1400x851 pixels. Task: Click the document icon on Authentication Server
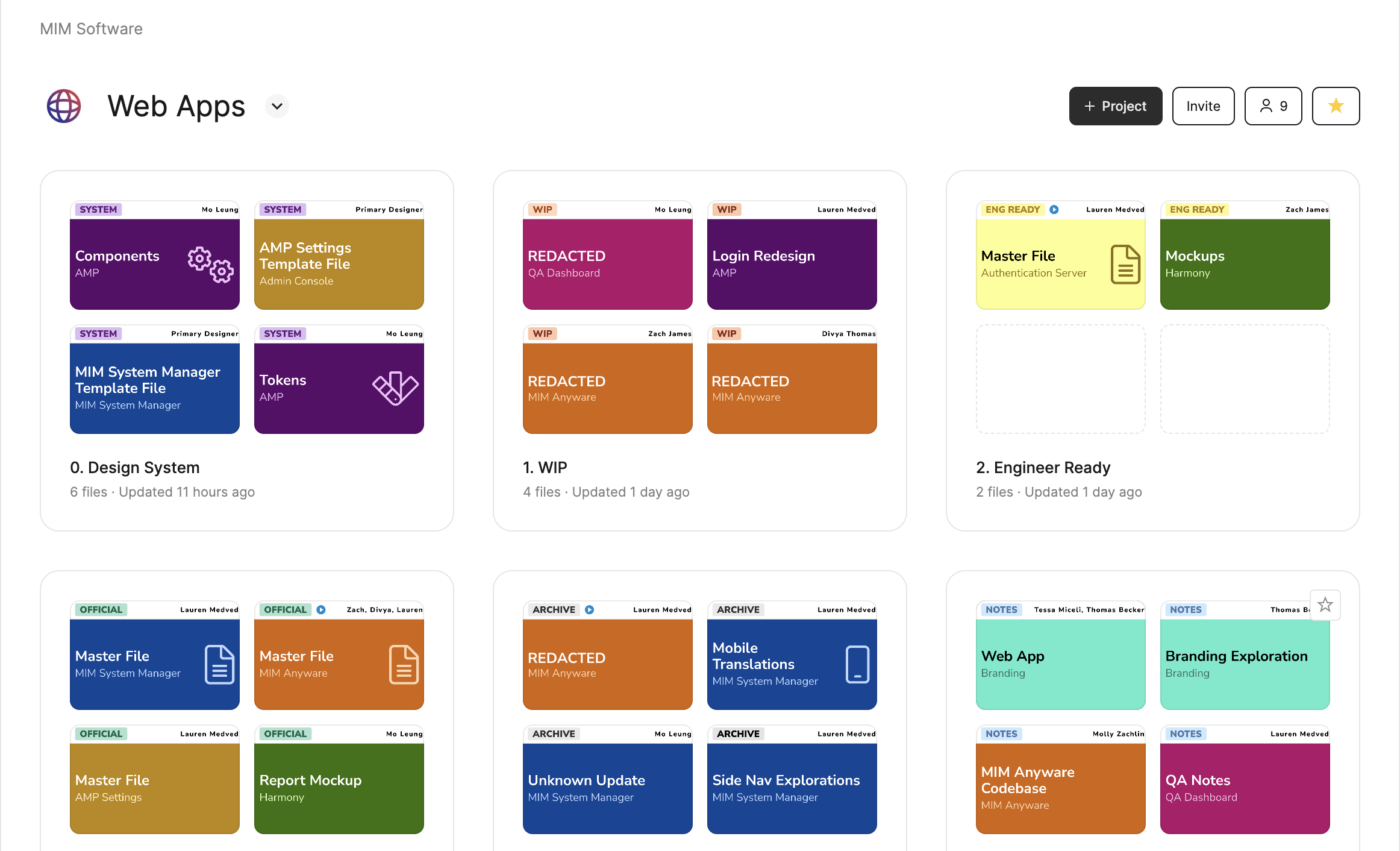(1125, 264)
